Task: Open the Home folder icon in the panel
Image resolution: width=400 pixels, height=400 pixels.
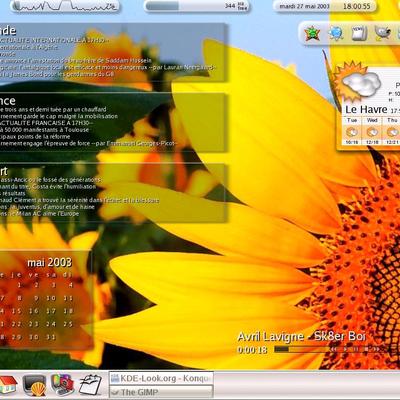Action: point(8,385)
